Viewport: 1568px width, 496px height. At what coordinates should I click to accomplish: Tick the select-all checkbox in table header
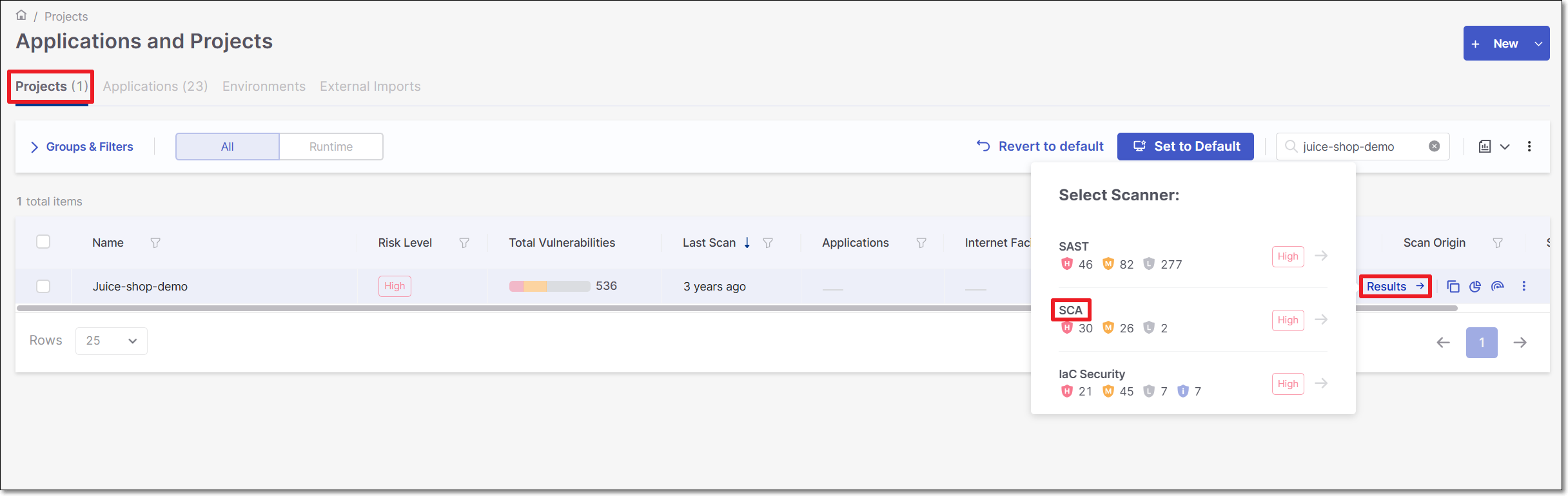click(x=43, y=242)
